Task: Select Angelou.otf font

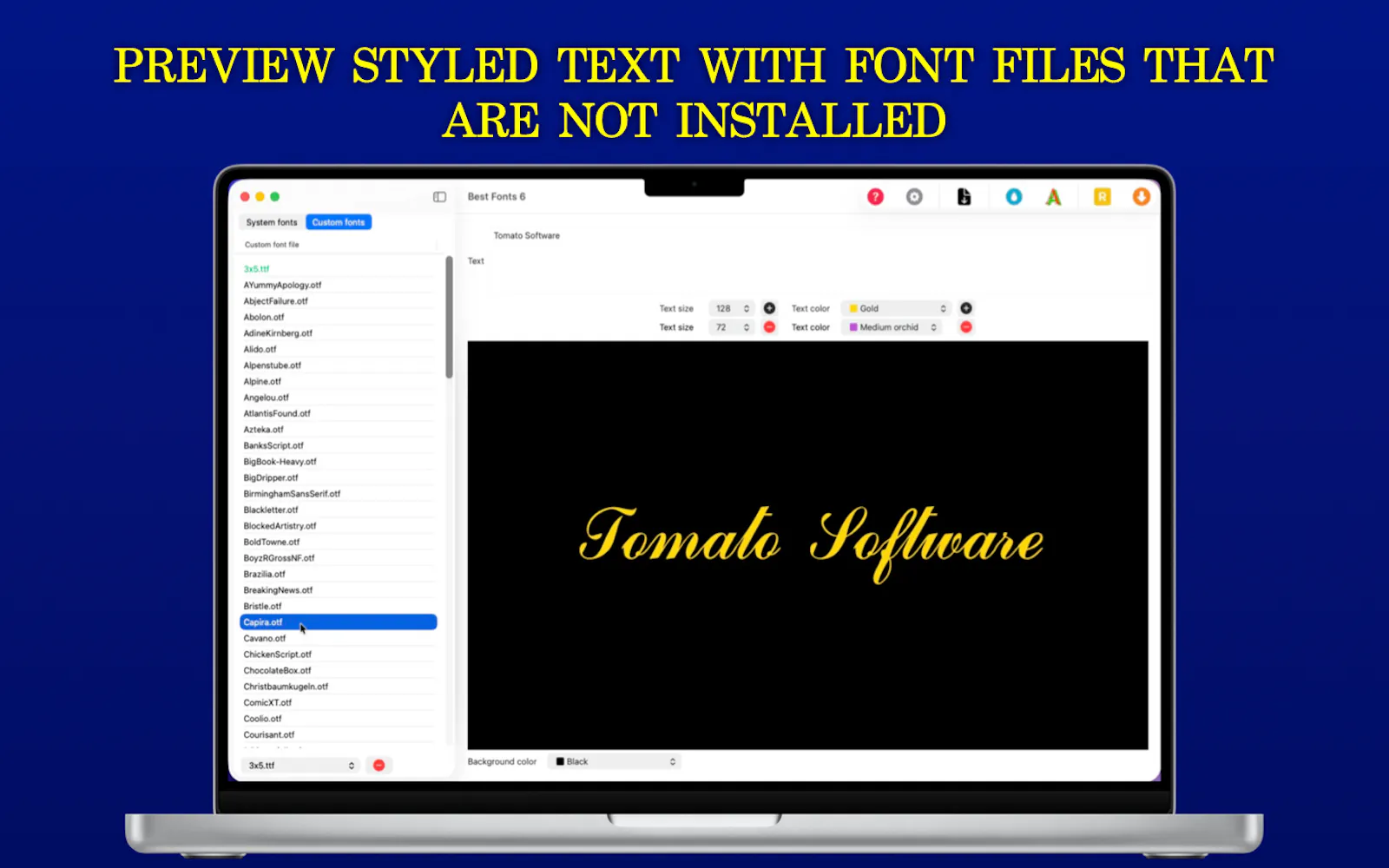Action: pyautogui.click(x=338, y=398)
